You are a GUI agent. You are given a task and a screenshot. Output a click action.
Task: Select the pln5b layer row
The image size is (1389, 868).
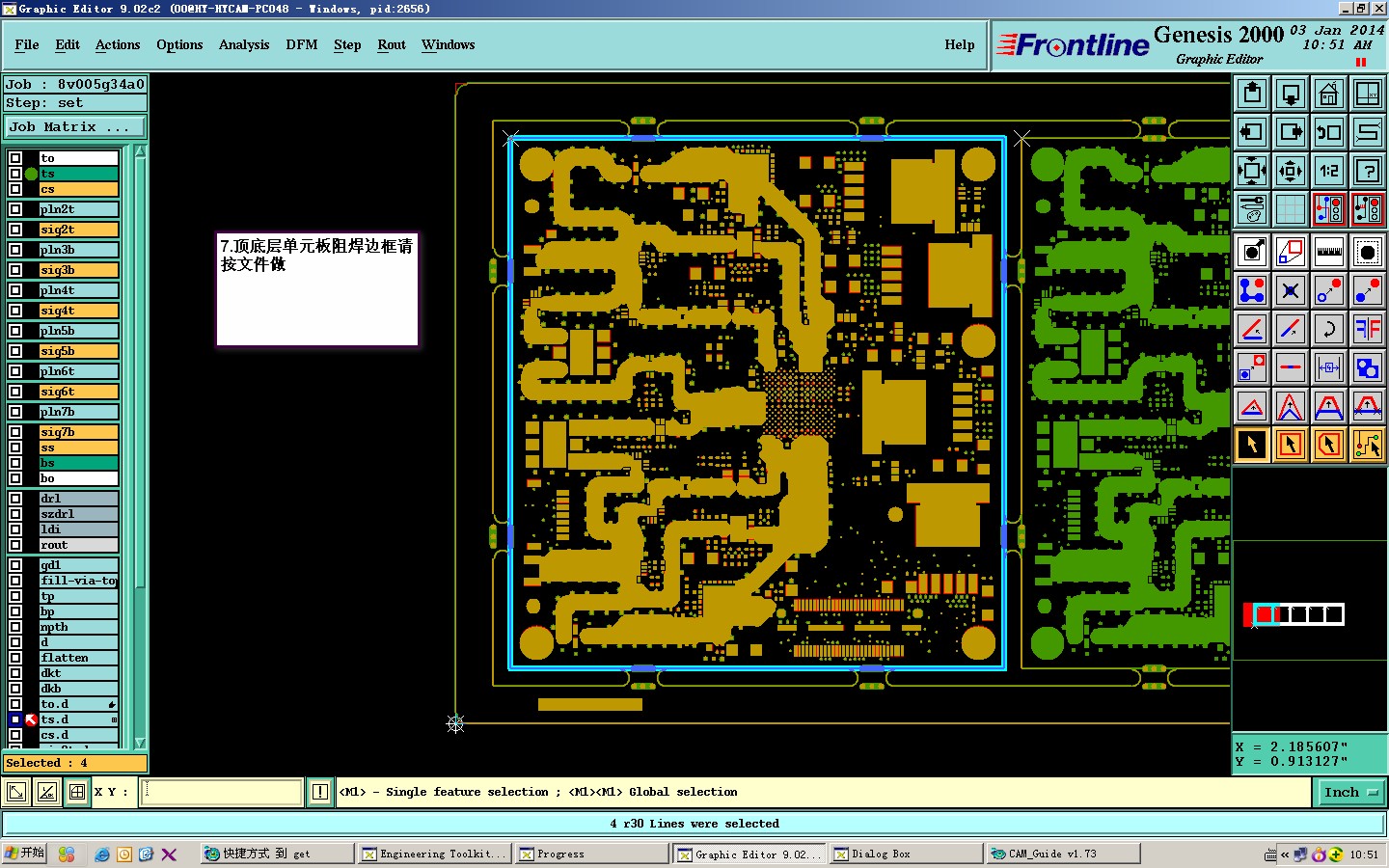point(78,331)
